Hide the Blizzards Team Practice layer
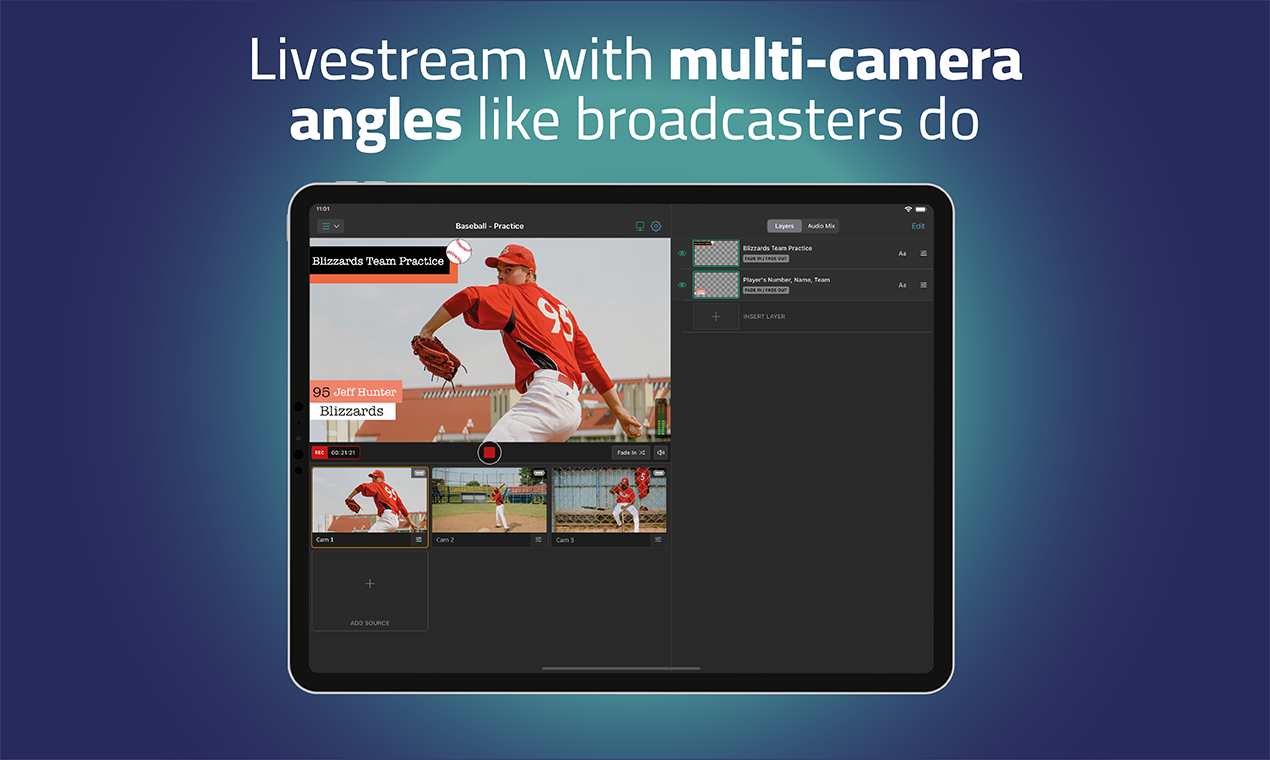1270x760 pixels. [x=682, y=253]
